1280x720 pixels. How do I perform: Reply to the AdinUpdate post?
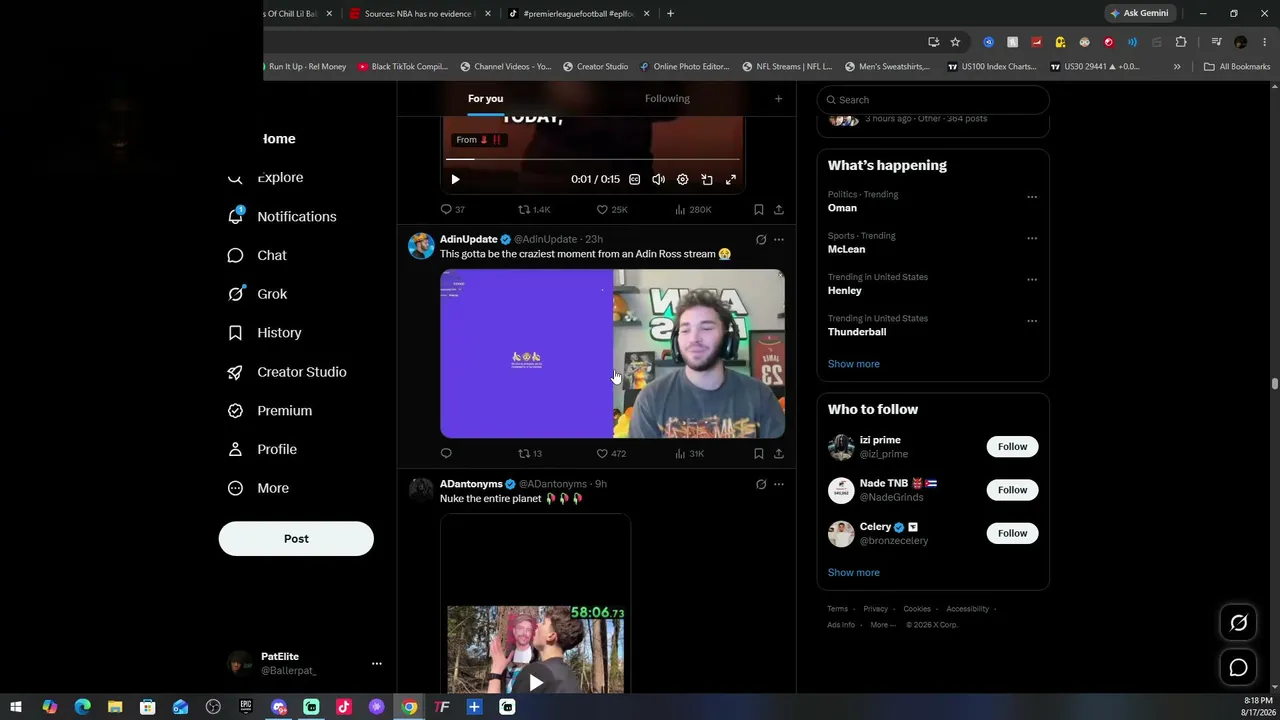446,453
